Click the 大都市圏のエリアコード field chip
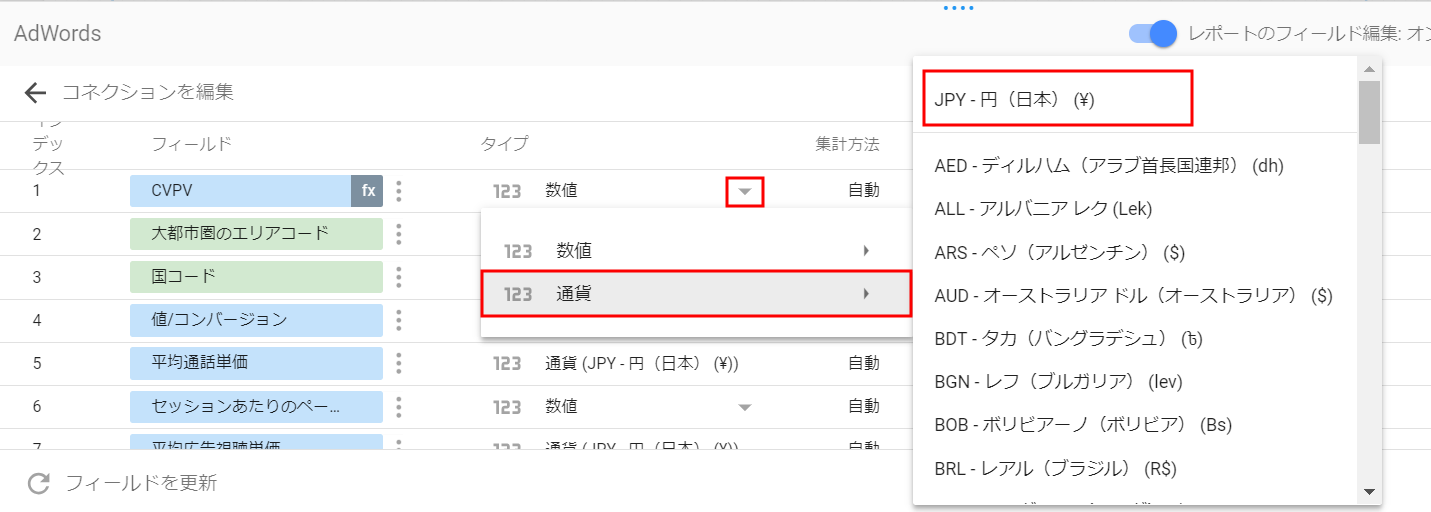 coord(257,234)
